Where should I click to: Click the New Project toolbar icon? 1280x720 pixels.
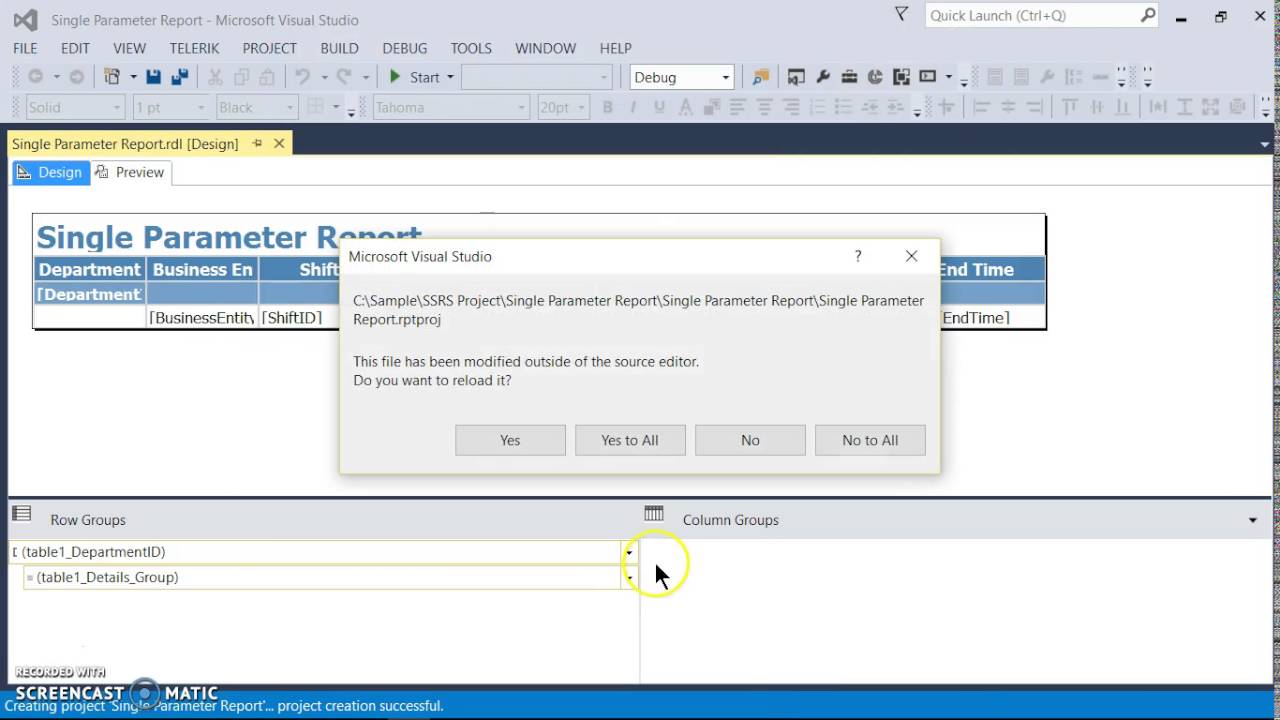(112, 77)
